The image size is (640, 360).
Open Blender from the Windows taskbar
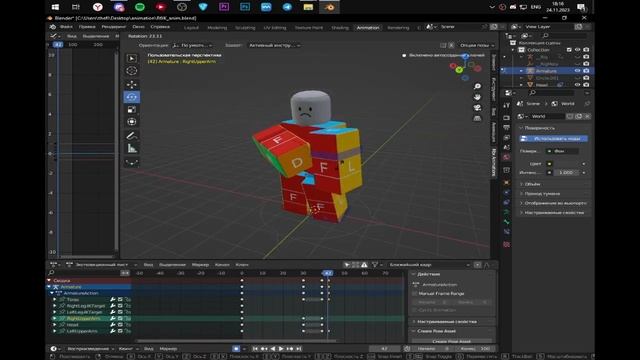pyautogui.click(x=329, y=7)
